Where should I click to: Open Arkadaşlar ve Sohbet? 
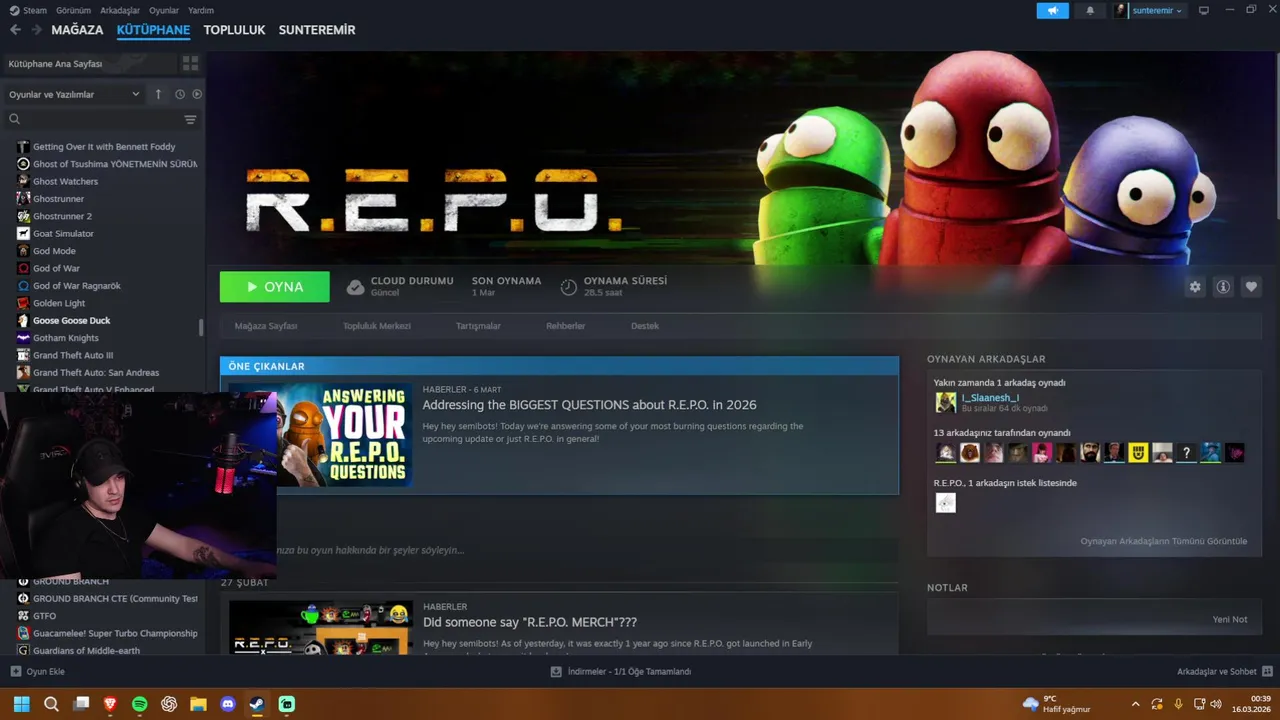click(1224, 671)
